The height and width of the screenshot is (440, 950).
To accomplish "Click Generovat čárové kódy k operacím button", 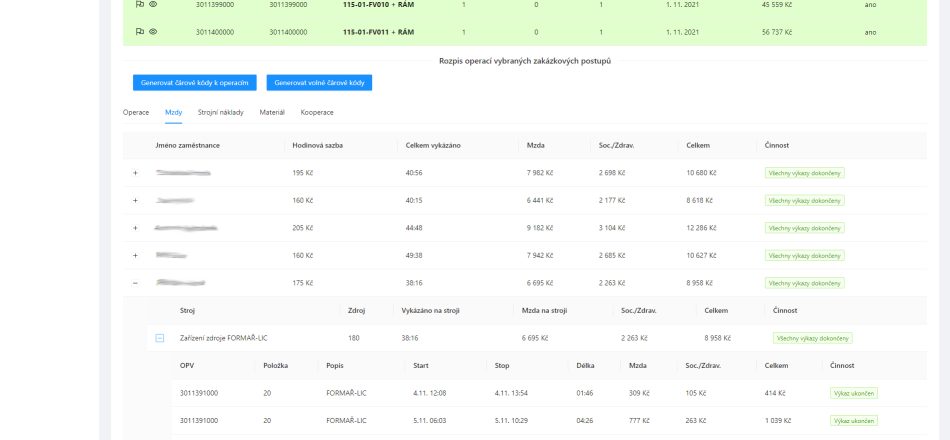I will click(x=194, y=83).
